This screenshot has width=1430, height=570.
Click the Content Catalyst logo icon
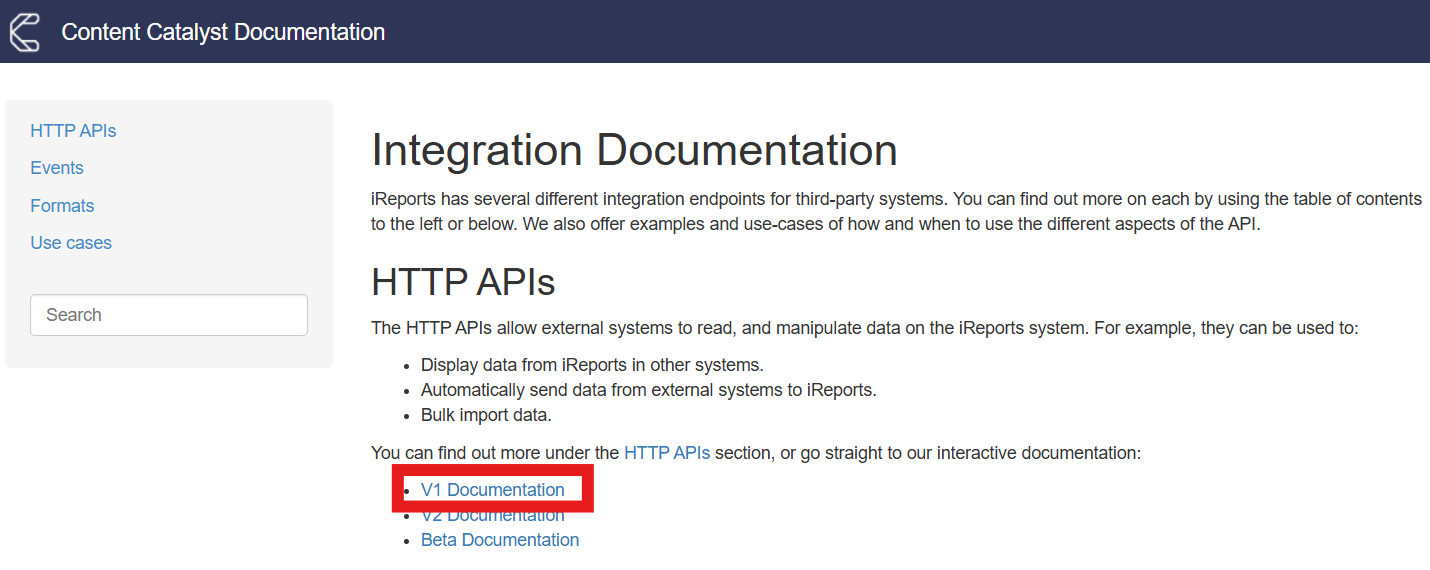24,31
